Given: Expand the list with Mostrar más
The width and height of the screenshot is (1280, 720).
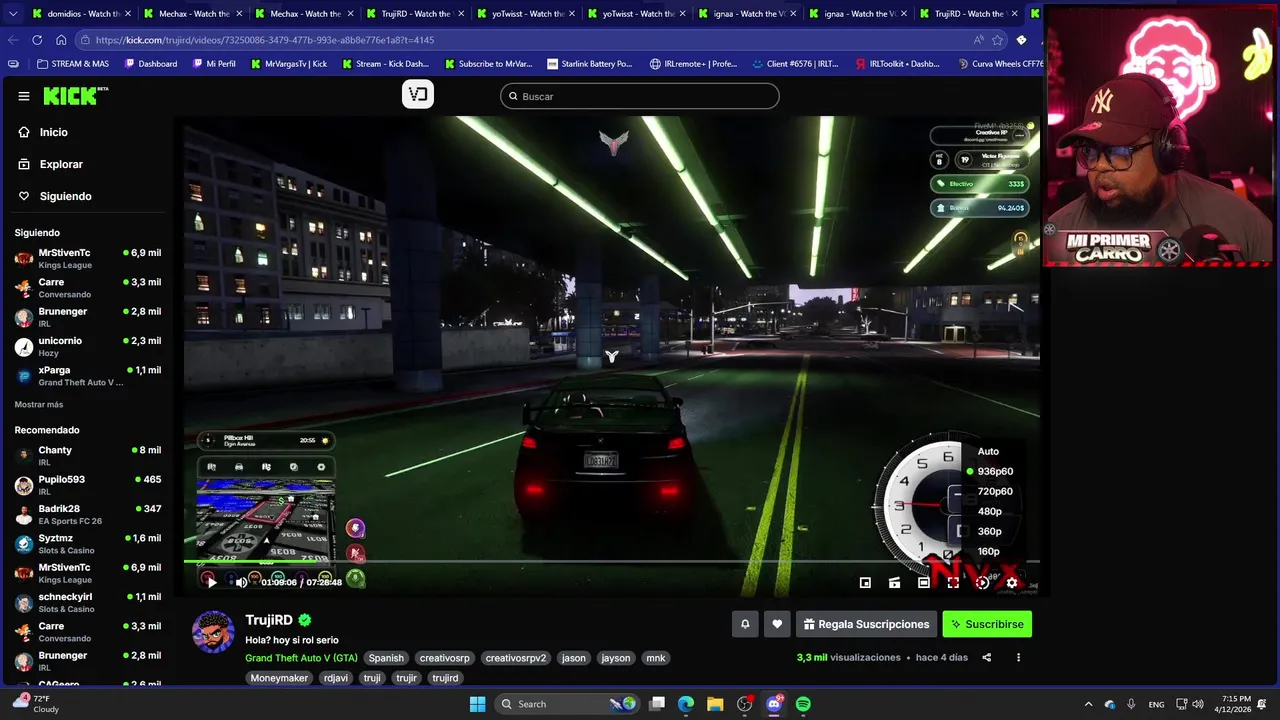Looking at the screenshot, I should pyautogui.click(x=39, y=405).
